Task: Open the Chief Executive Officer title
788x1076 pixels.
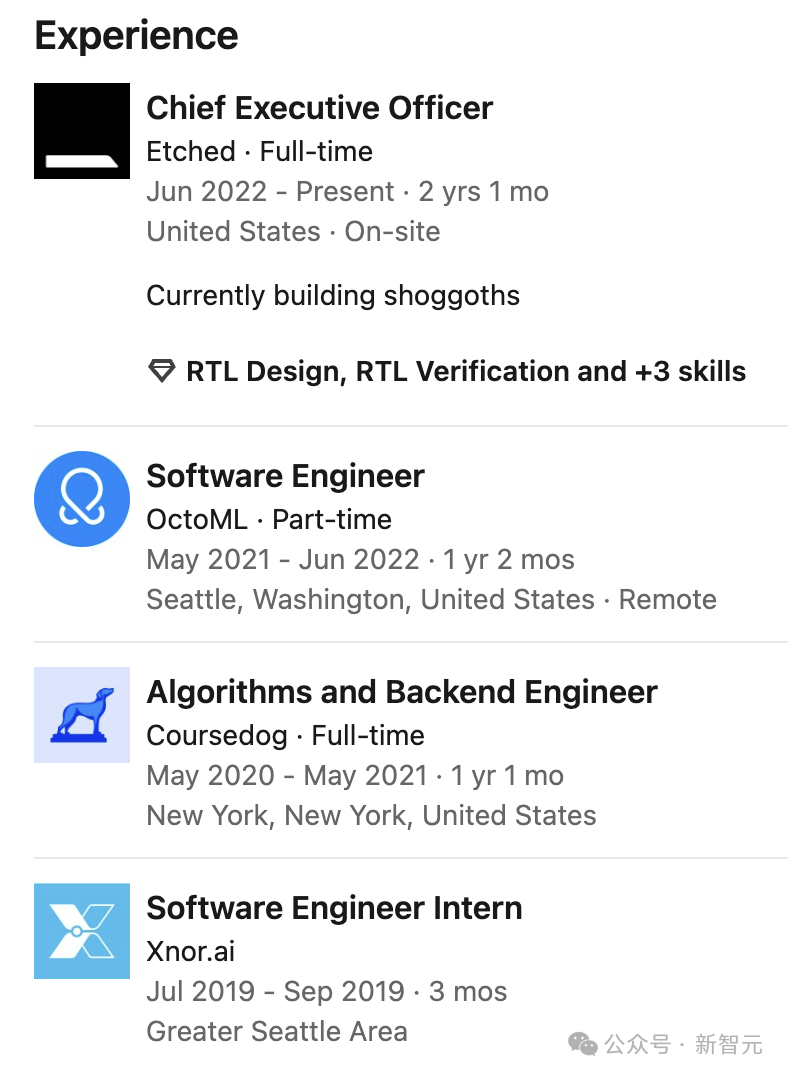Action: point(320,108)
